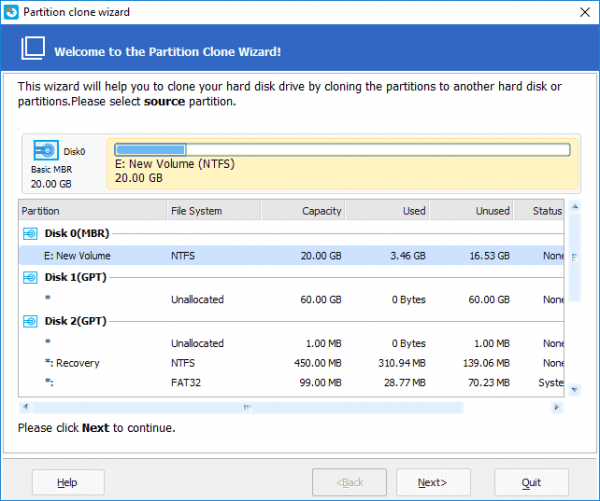Sort by the File System column header
Viewport: 600px width, 501px height.
coord(214,211)
